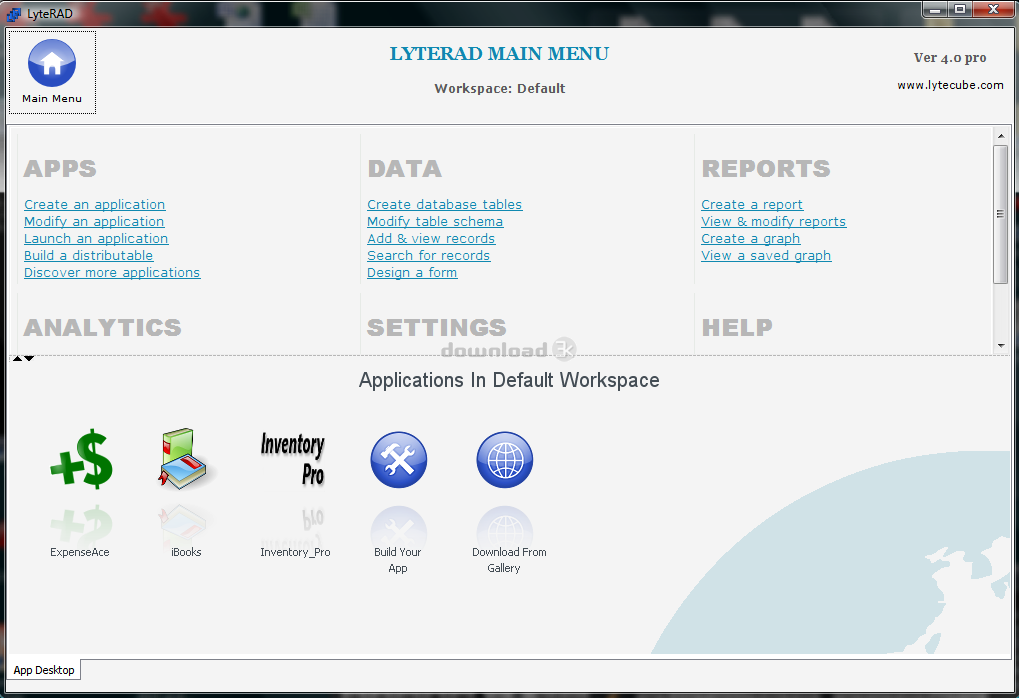
Task: Open View a saved graph link
Action: point(766,256)
